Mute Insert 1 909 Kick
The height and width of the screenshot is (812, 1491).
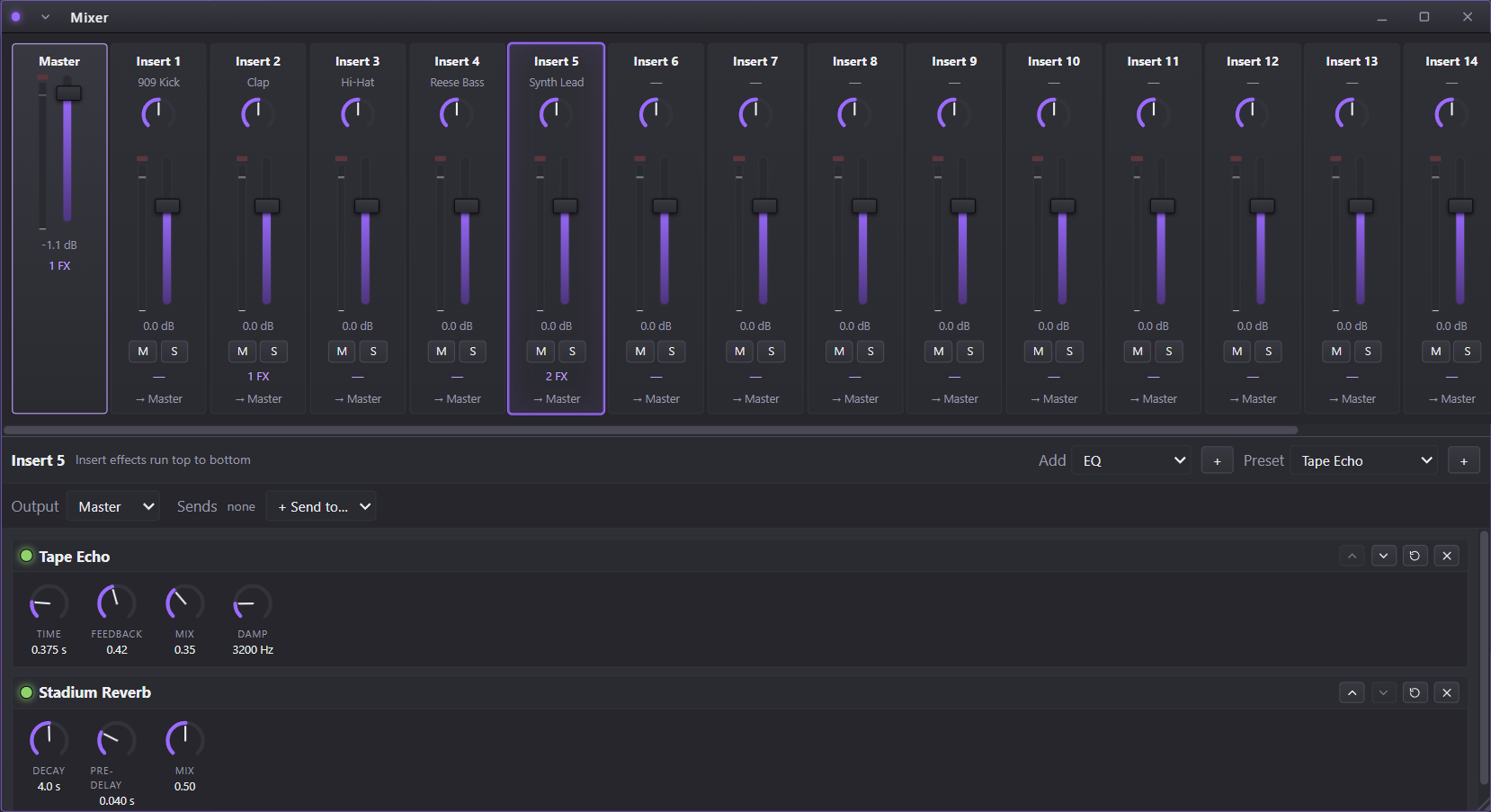[x=143, y=352]
